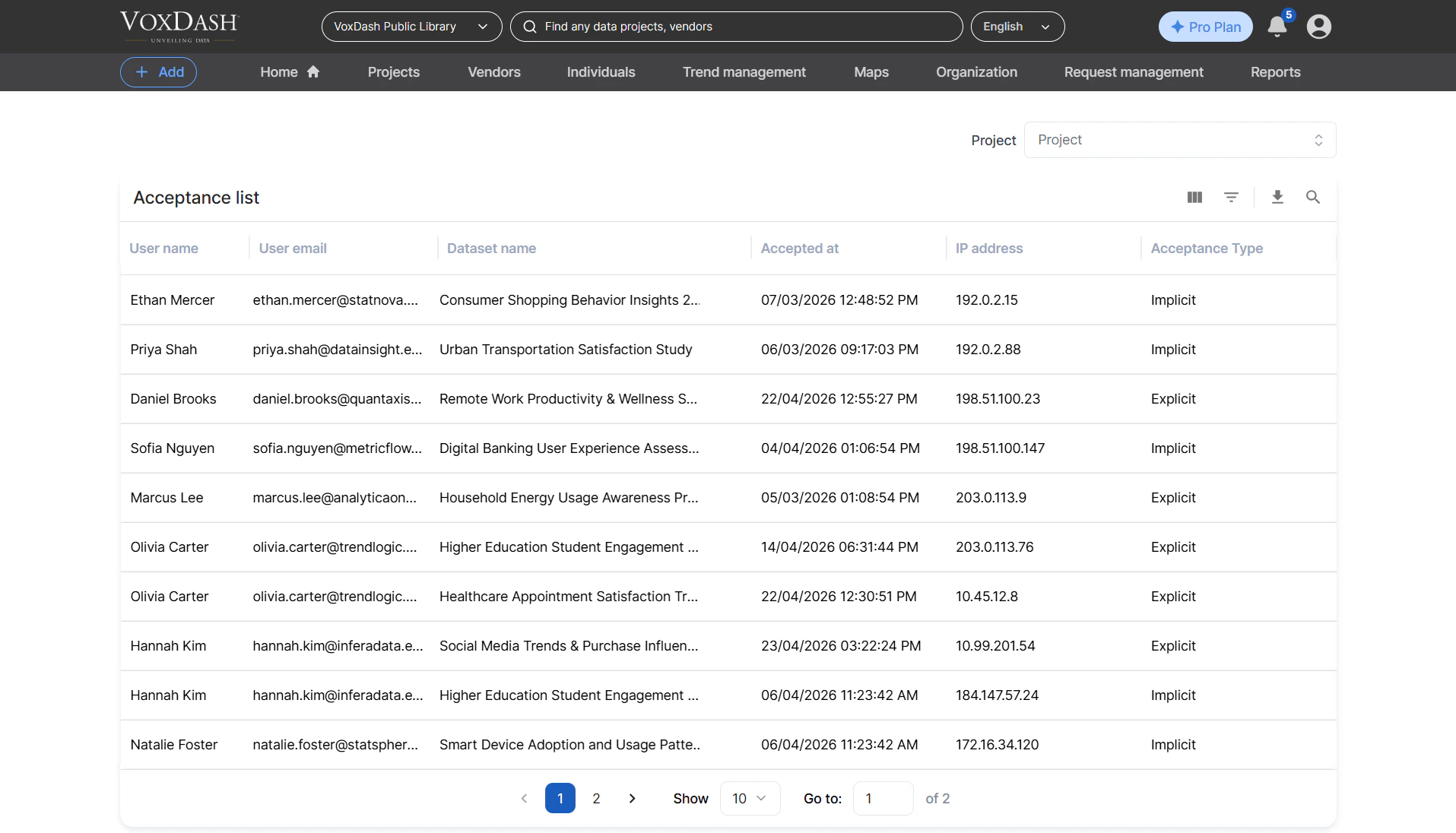The height and width of the screenshot is (833, 1456).
Task: Expand the Project filter dropdown
Action: (x=1179, y=140)
